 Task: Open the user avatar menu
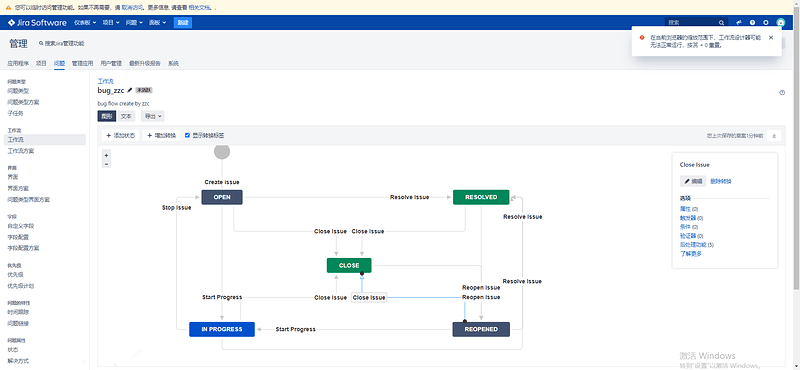pos(780,22)
